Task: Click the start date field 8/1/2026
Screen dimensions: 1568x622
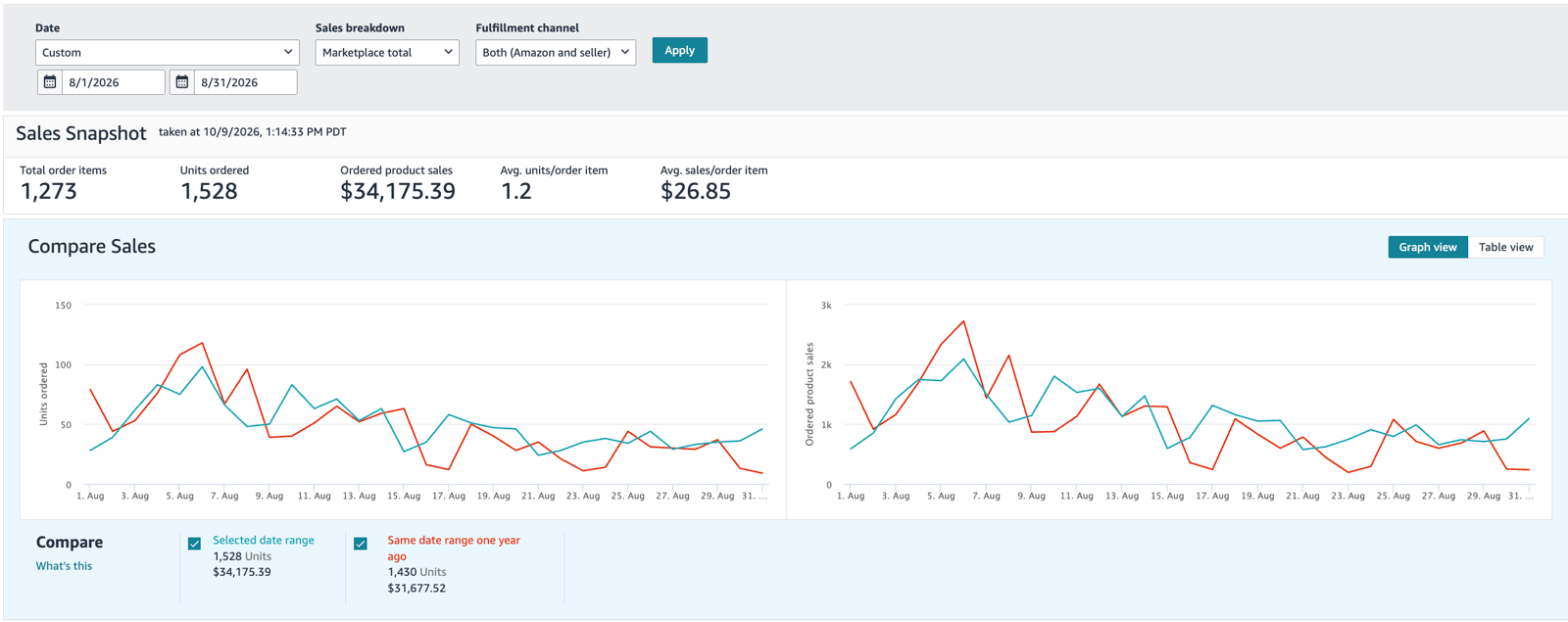Action: (113, 82)
